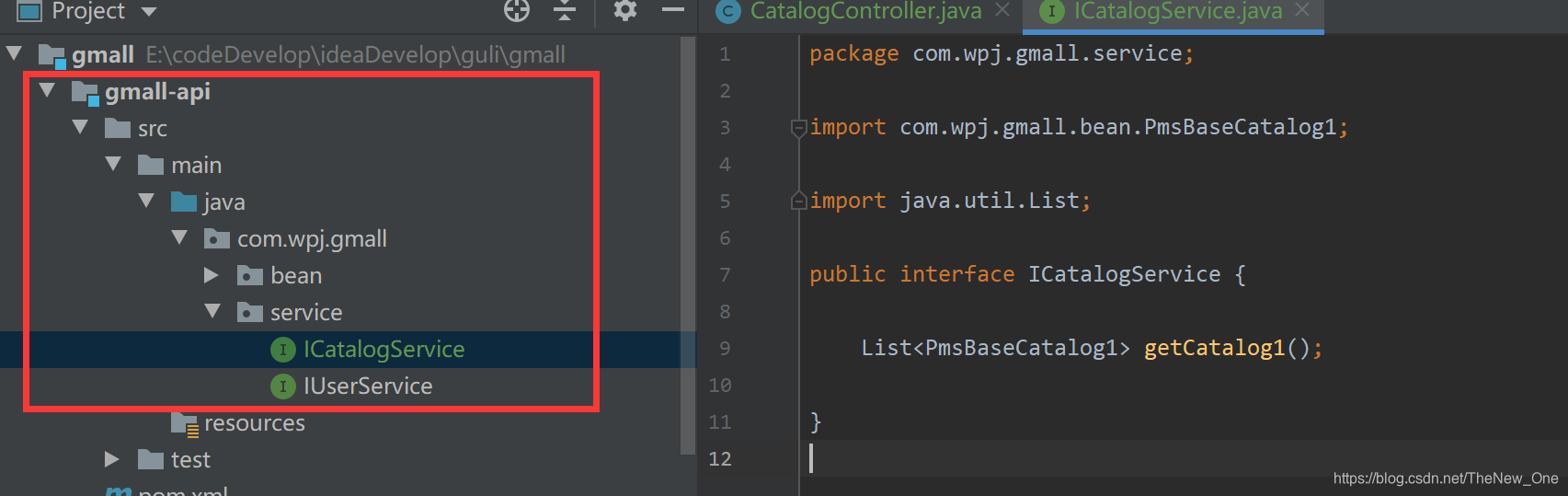Screen dimensions: 1568x496
Task: Click PmsBaseCatalog1 in the import statement
Action: tap(1240, 127)
